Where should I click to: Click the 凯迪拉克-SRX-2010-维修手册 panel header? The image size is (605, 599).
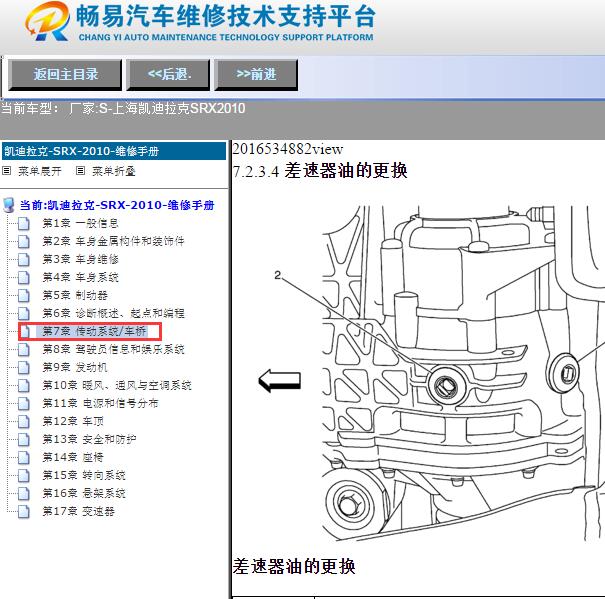click(114, 151)
